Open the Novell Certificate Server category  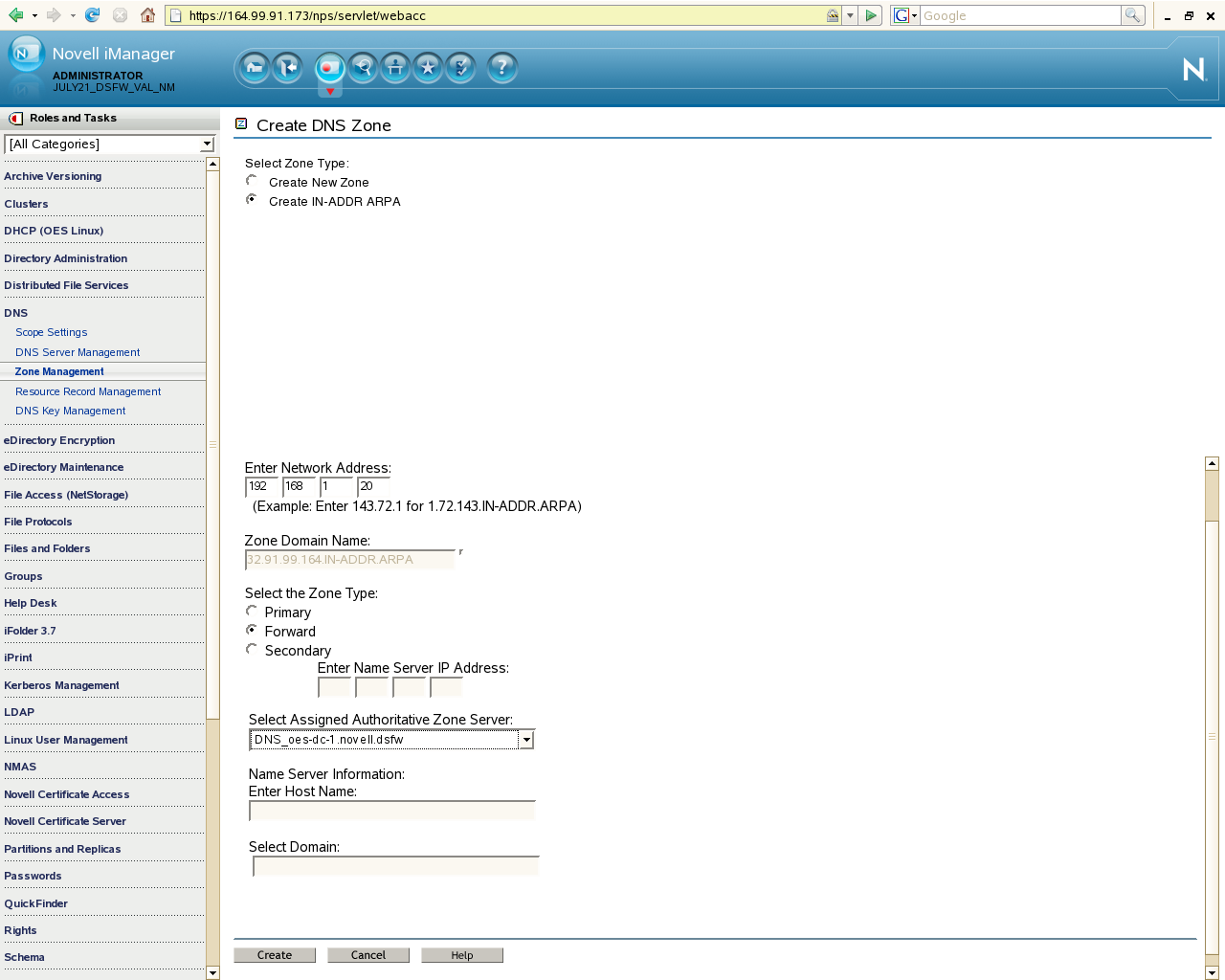pyautogui.click(x=65, y=821)
